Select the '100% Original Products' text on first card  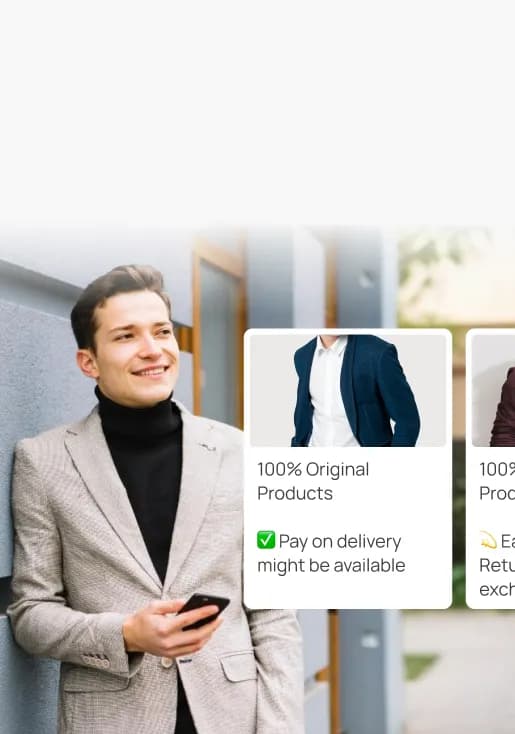point(313,481)
